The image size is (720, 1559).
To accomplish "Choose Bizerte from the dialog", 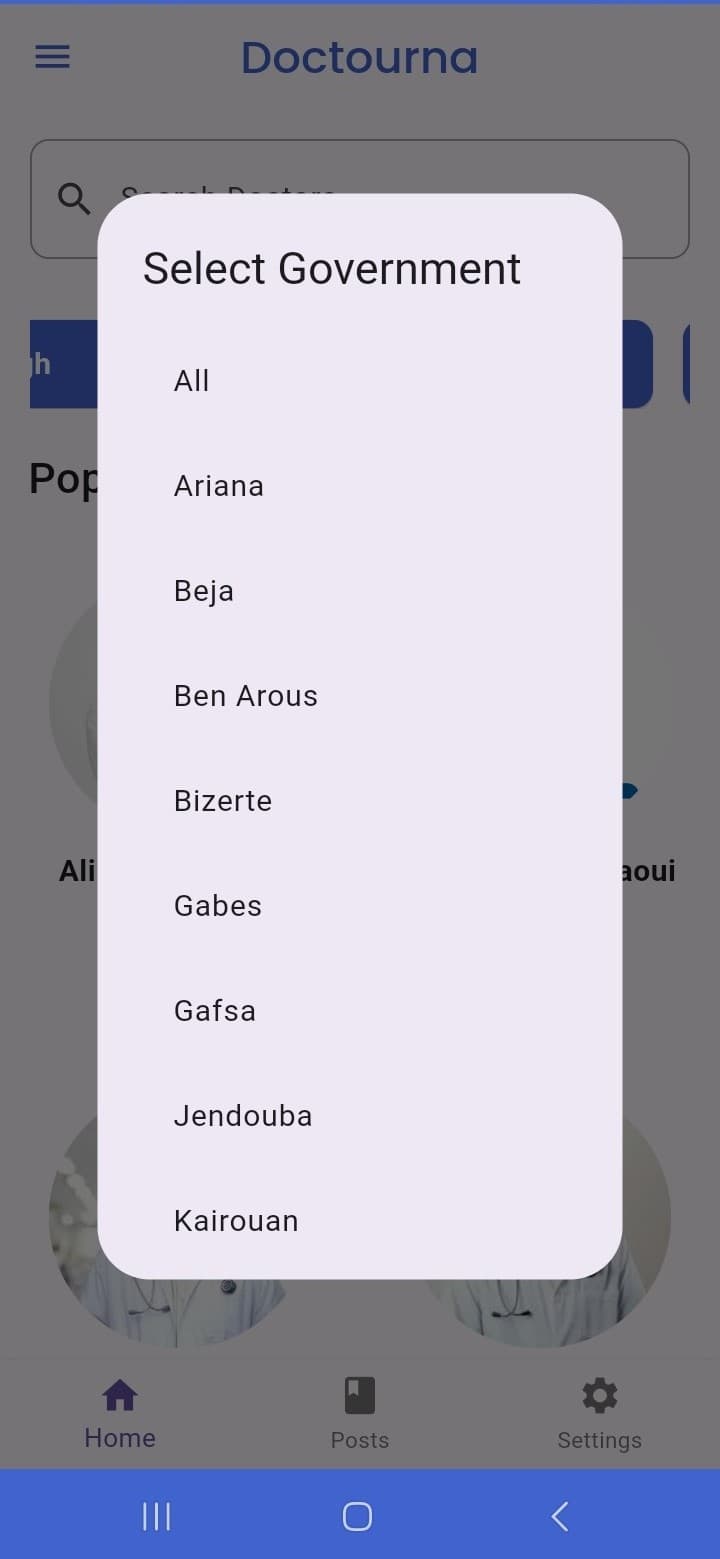I will click(360, 801).
